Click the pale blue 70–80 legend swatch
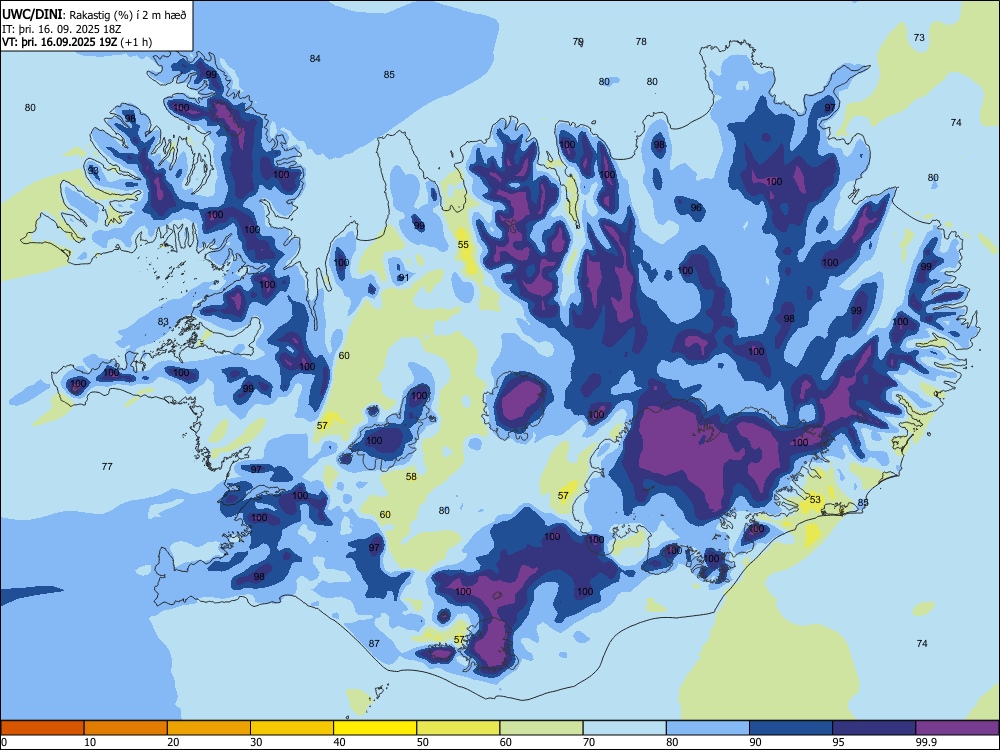Viewport: 1000px width, 750px height. (x=624, y=728)
